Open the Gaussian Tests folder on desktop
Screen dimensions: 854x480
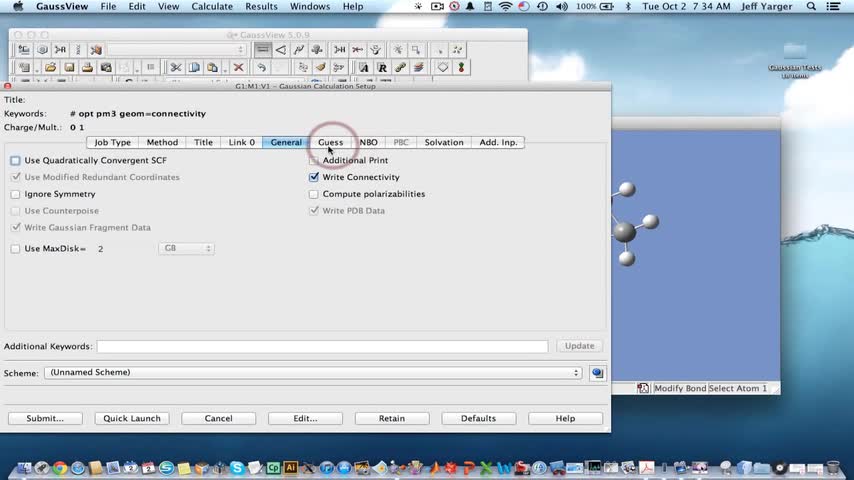795,60
